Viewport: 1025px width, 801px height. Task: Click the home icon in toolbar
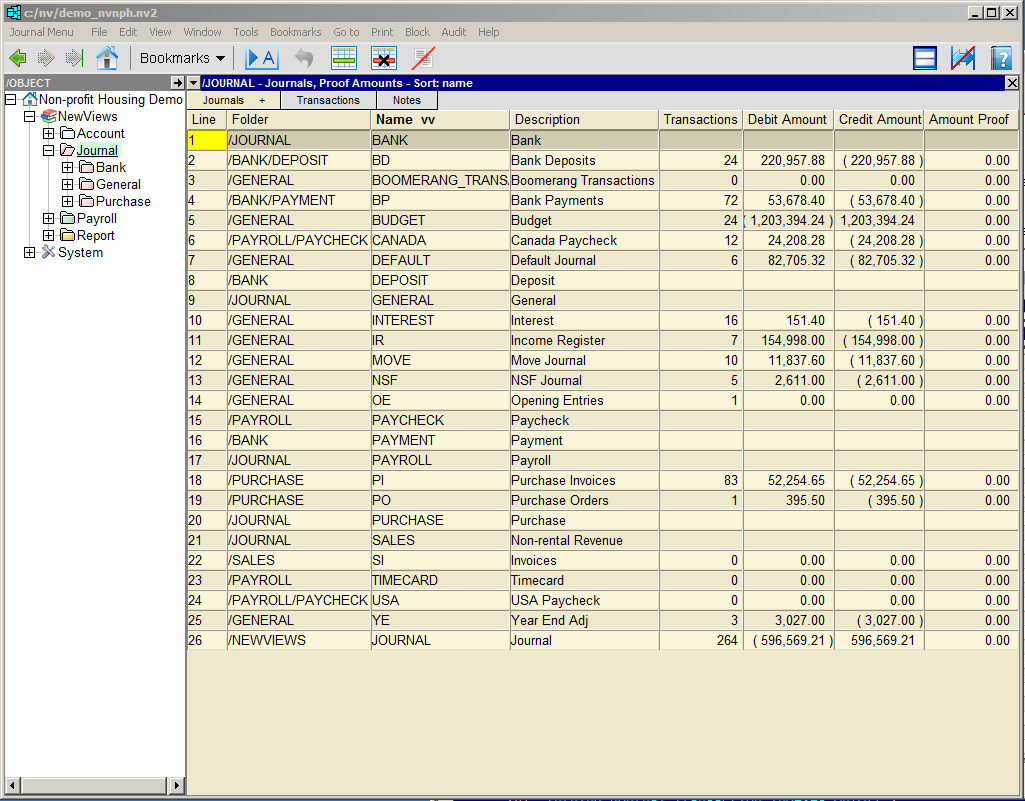click(107, 58)
